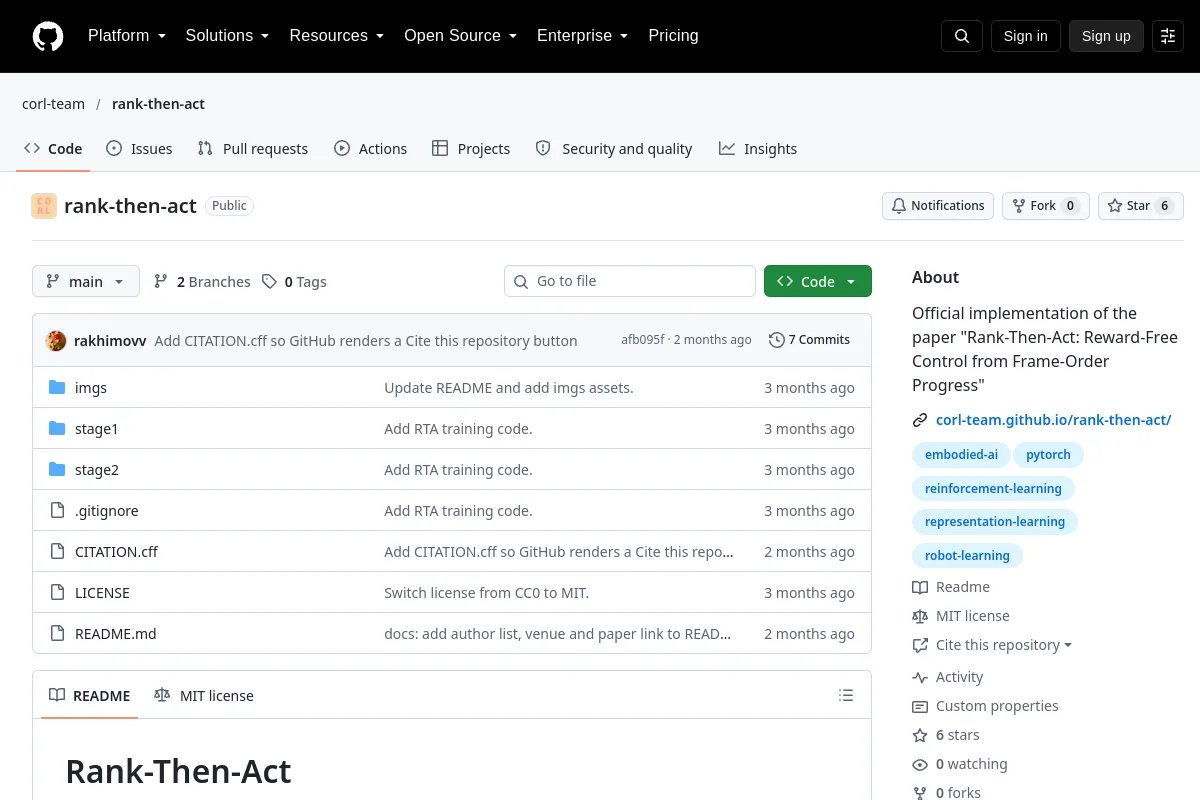Fork the repository with the Fork button
This screenshot has width=1200, height=800.
pos(1046,206)
